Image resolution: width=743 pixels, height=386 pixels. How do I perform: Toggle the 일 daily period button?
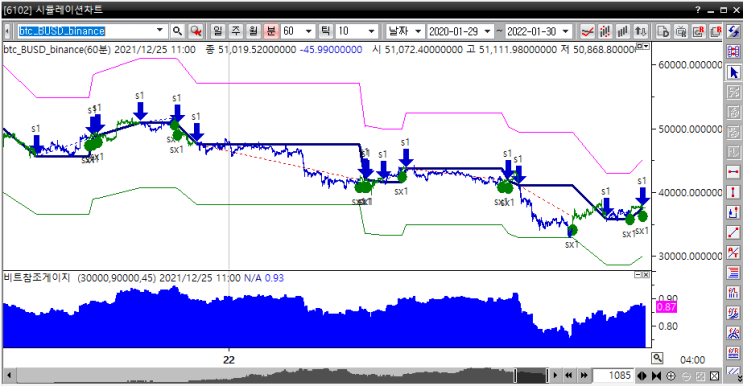point(217,31)
